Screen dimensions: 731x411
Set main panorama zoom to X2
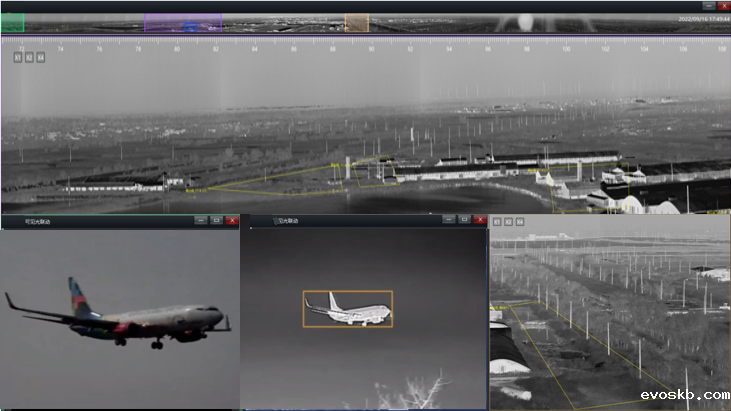[x=29, y=57]
